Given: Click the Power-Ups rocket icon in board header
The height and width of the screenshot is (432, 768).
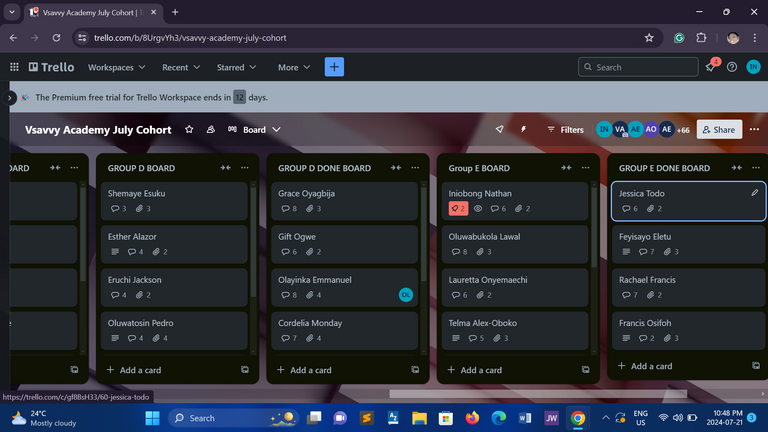Looking at the screenshot, I should (499, 129).
